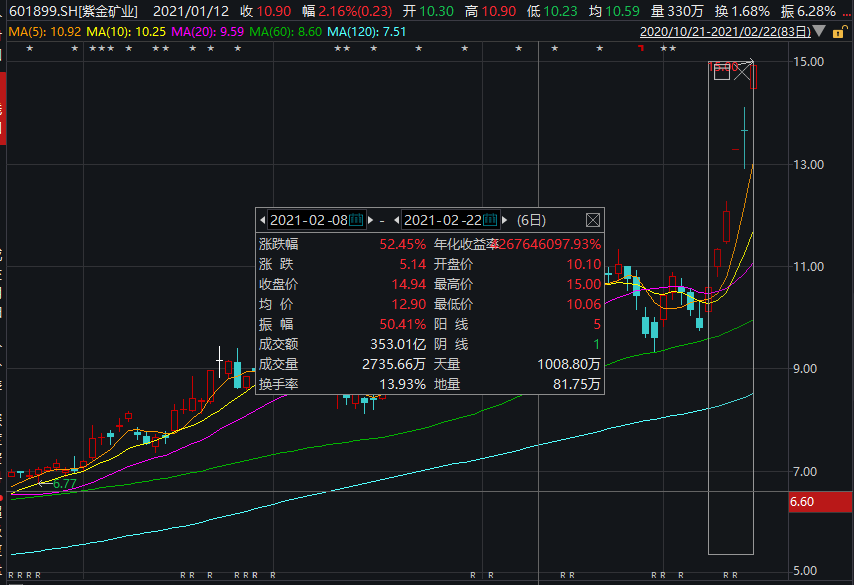The height and width of the screenshot is (585, 854).
Task: Open the end date calendar picker
Action: 490,220
